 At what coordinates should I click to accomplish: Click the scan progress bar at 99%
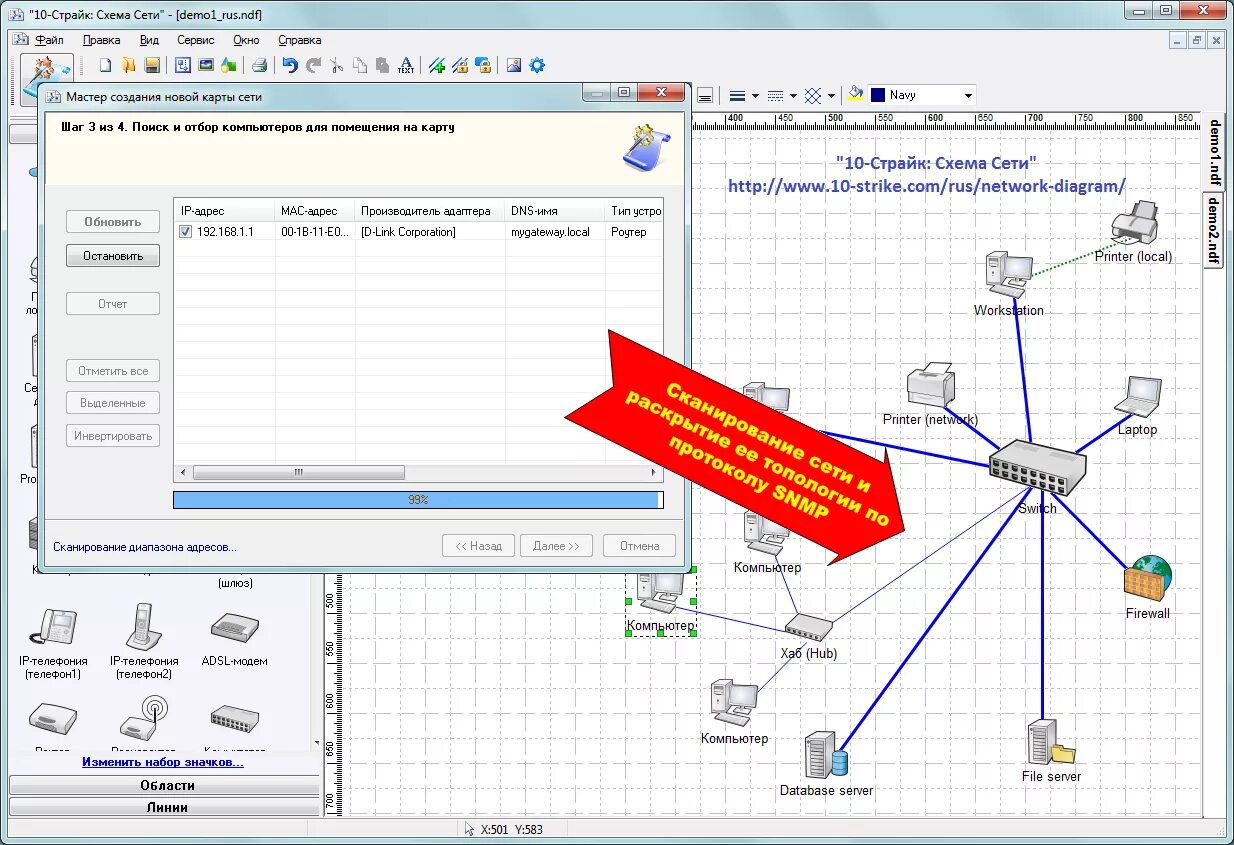417,499
